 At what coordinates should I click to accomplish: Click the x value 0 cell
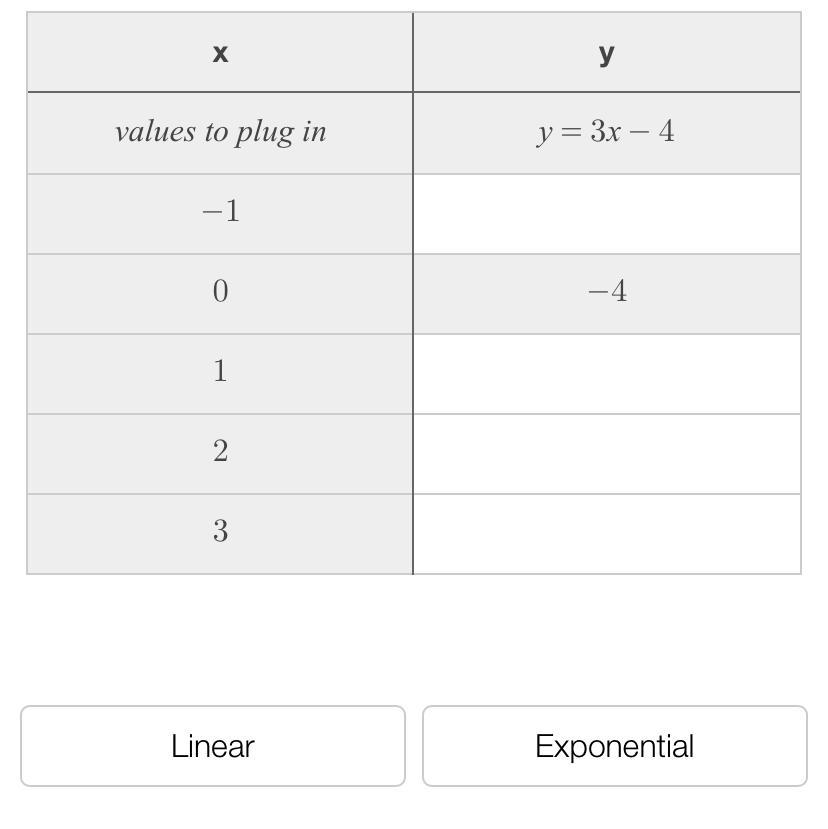(220, 292)
